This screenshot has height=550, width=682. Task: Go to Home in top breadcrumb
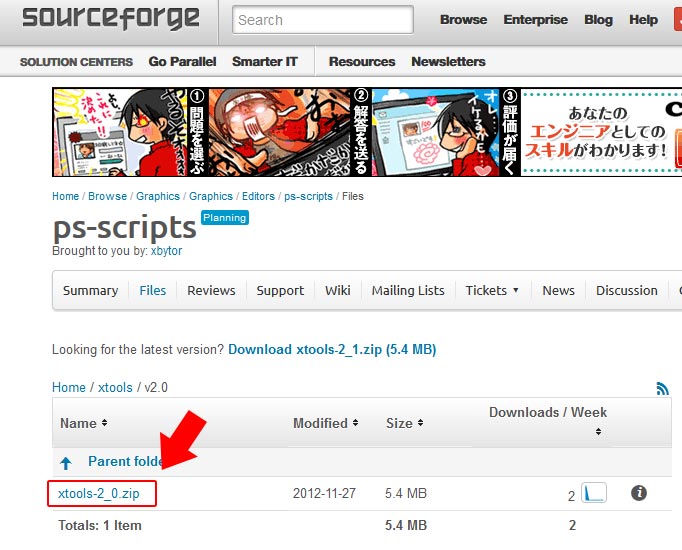(66, 196)
